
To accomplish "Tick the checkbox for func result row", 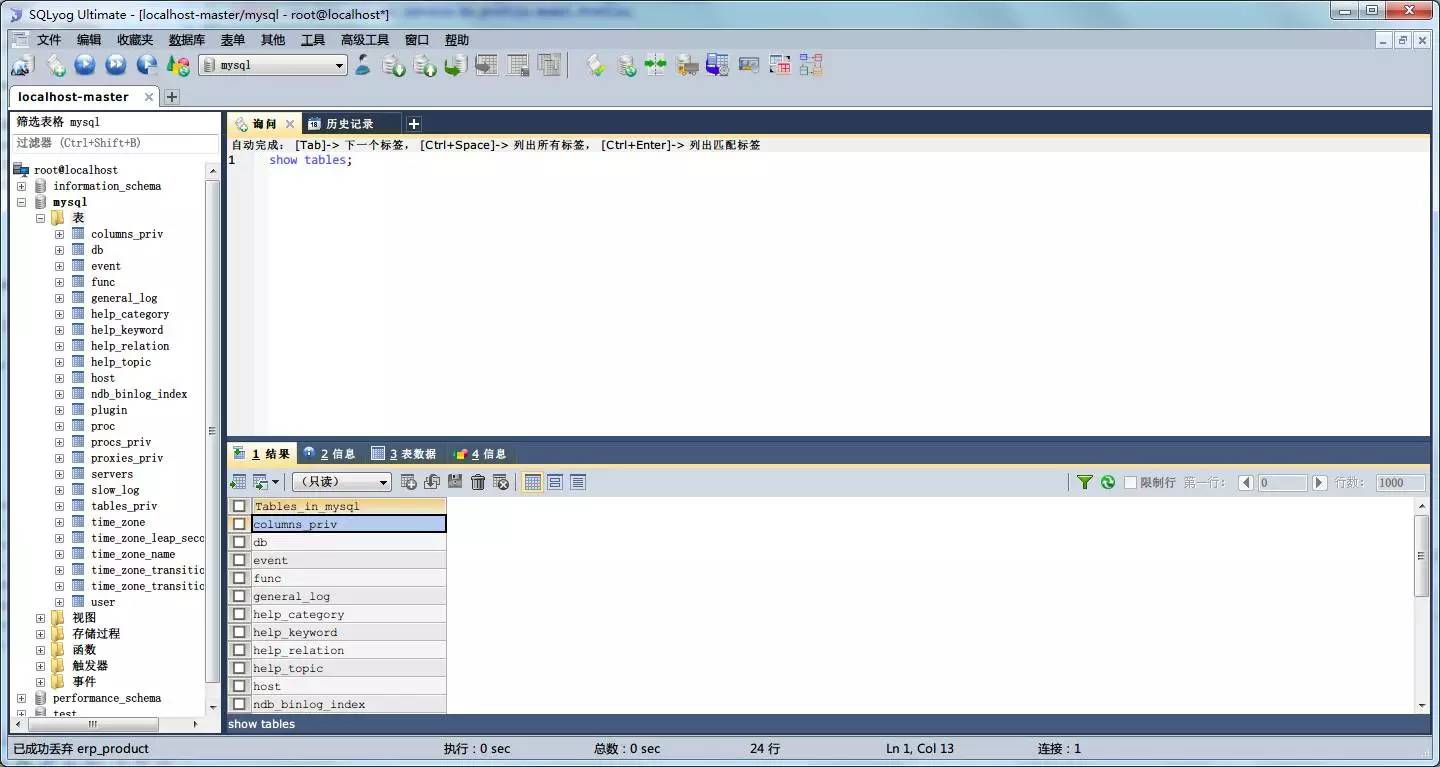I will 239,578.
